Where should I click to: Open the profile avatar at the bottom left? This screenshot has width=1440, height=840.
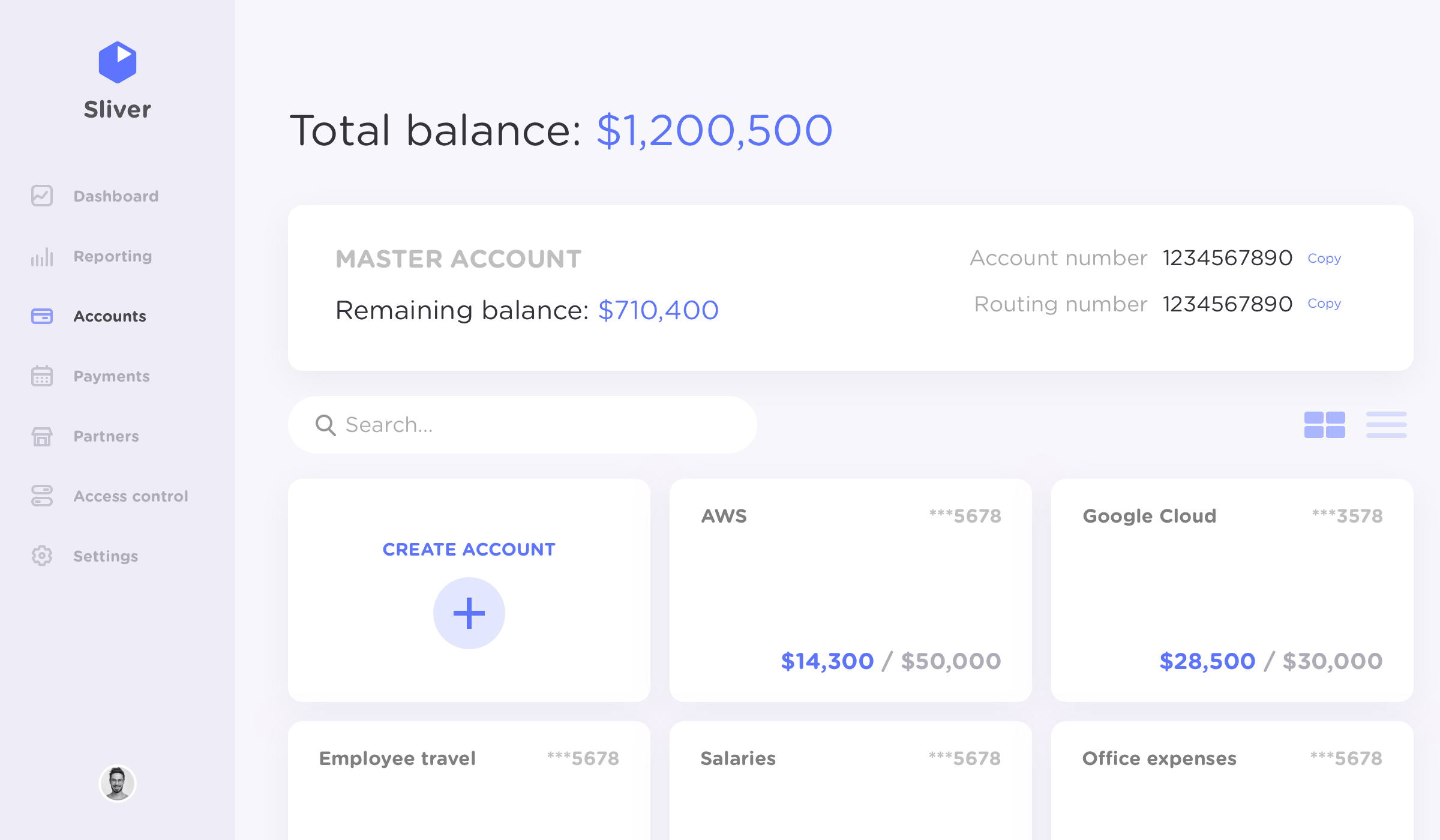coord(118,783)
